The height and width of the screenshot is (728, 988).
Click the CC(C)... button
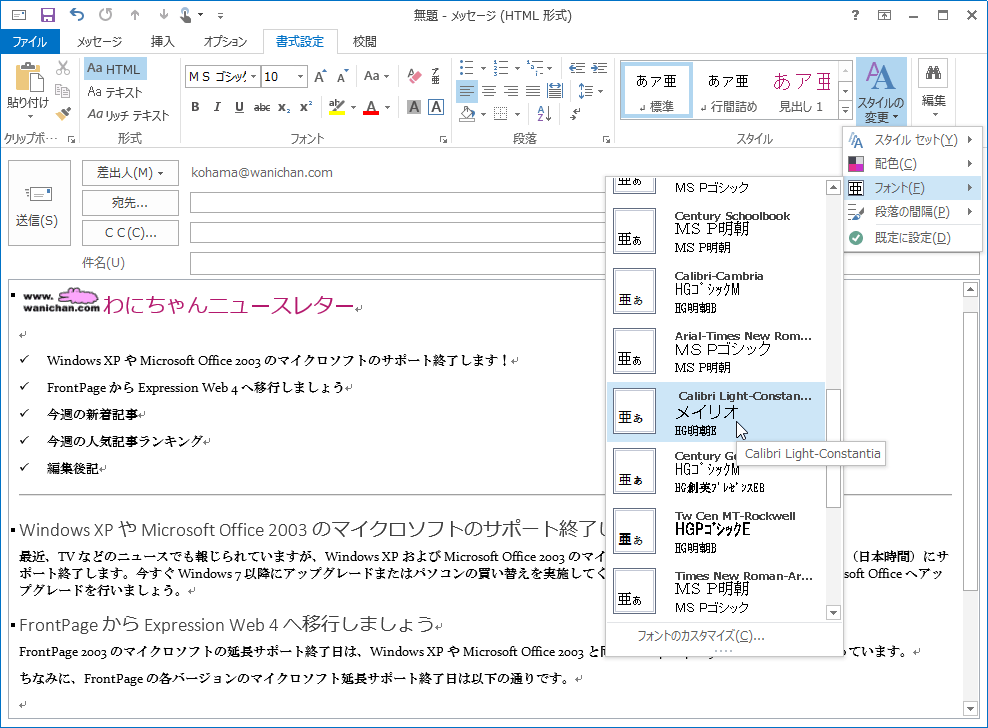click(x=130, y=233)
